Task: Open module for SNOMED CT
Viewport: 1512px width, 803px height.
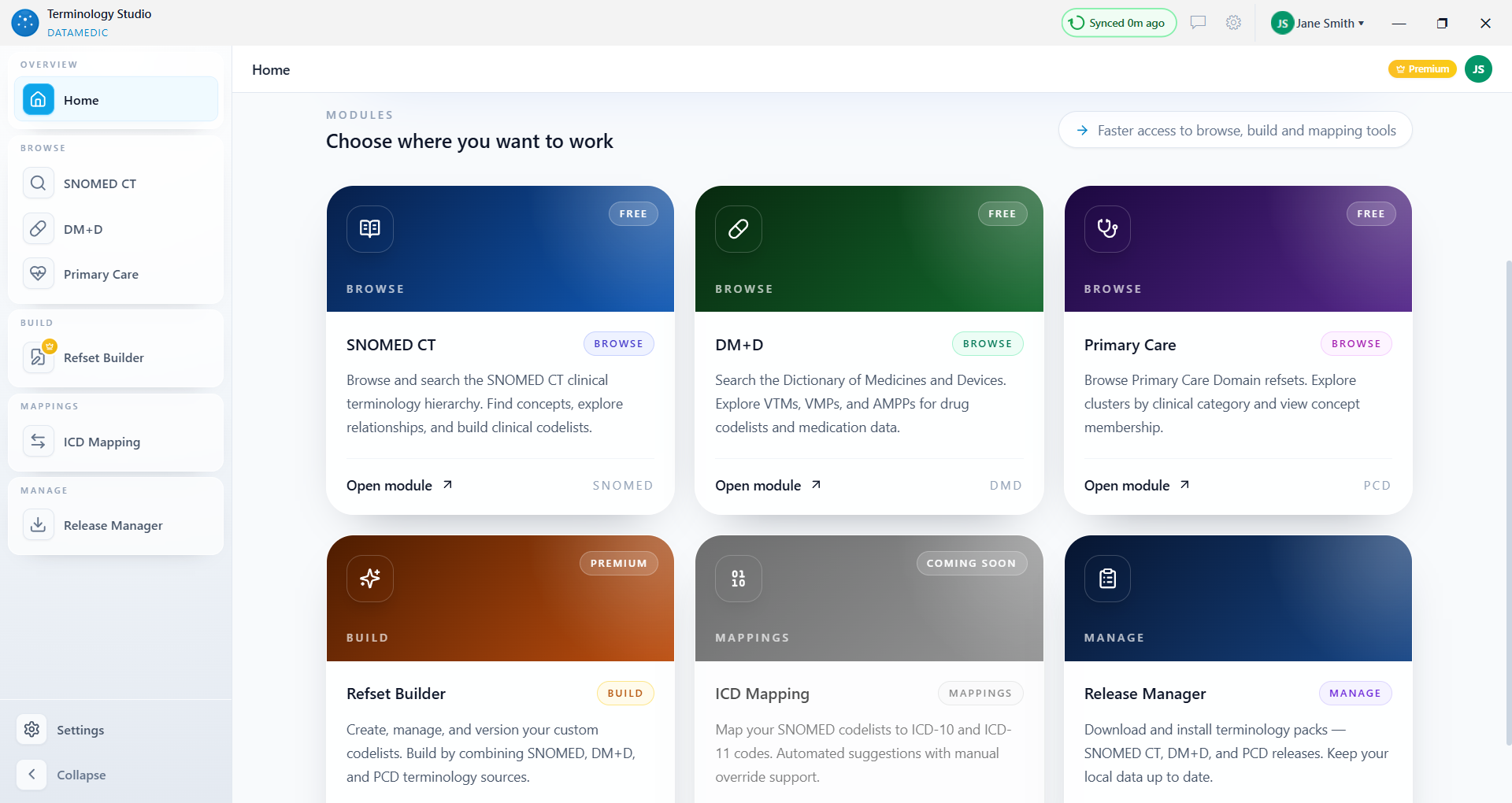Action: coord(399,486)
